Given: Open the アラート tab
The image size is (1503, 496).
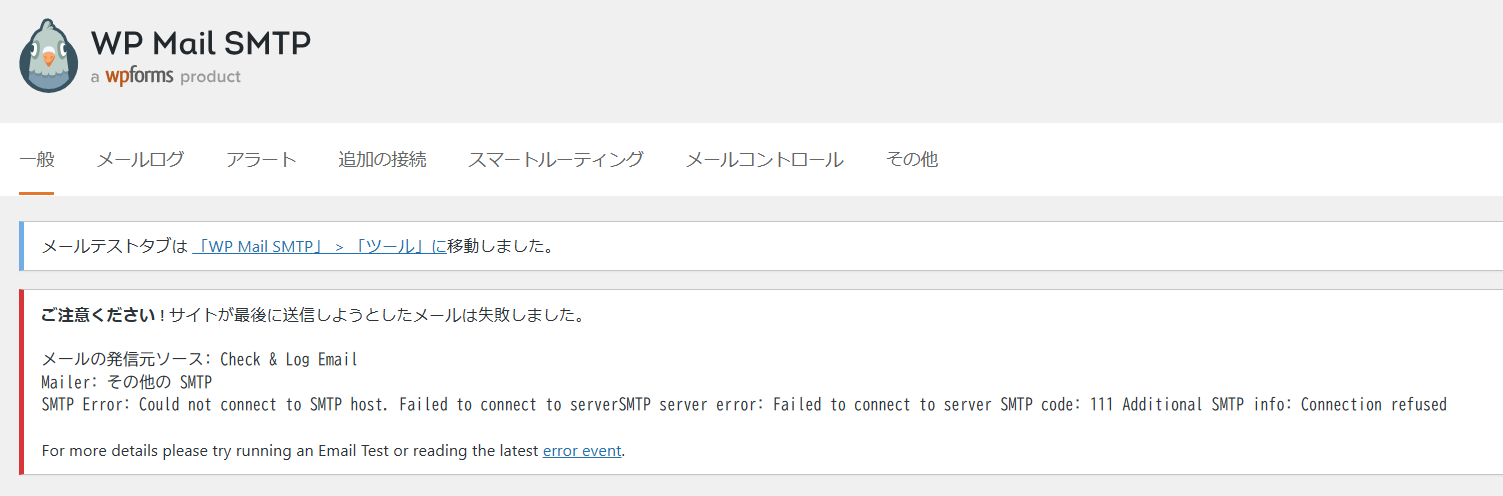Looking at the screenshot, I should click(x=261, y=160).
